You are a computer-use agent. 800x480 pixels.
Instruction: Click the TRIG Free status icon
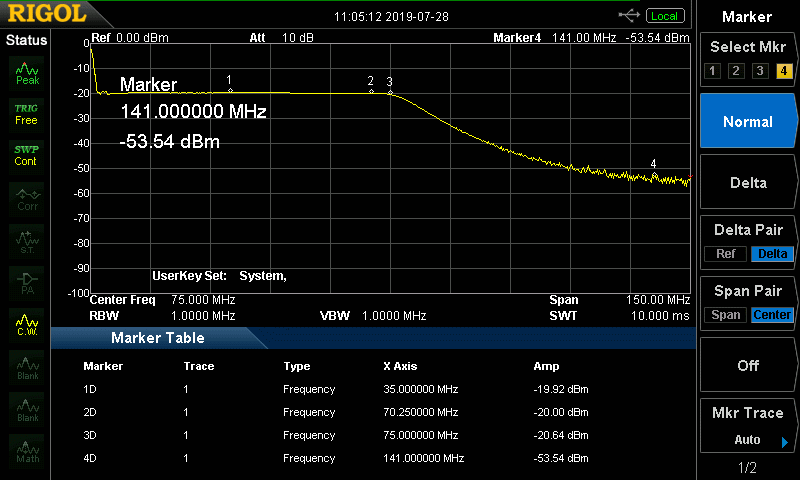coord(26,114)
